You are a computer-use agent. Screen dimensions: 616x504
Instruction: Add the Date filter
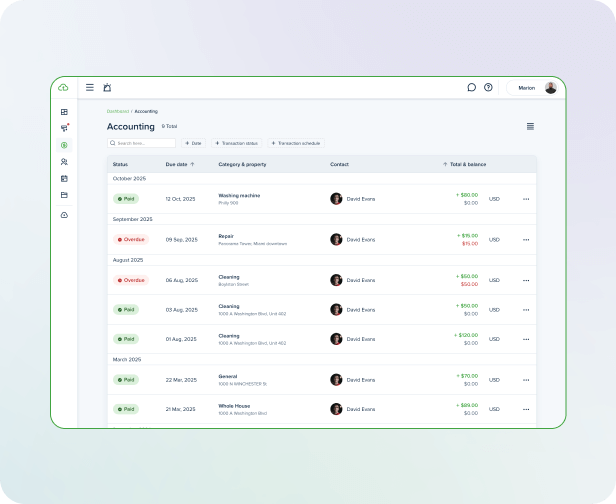193,143
